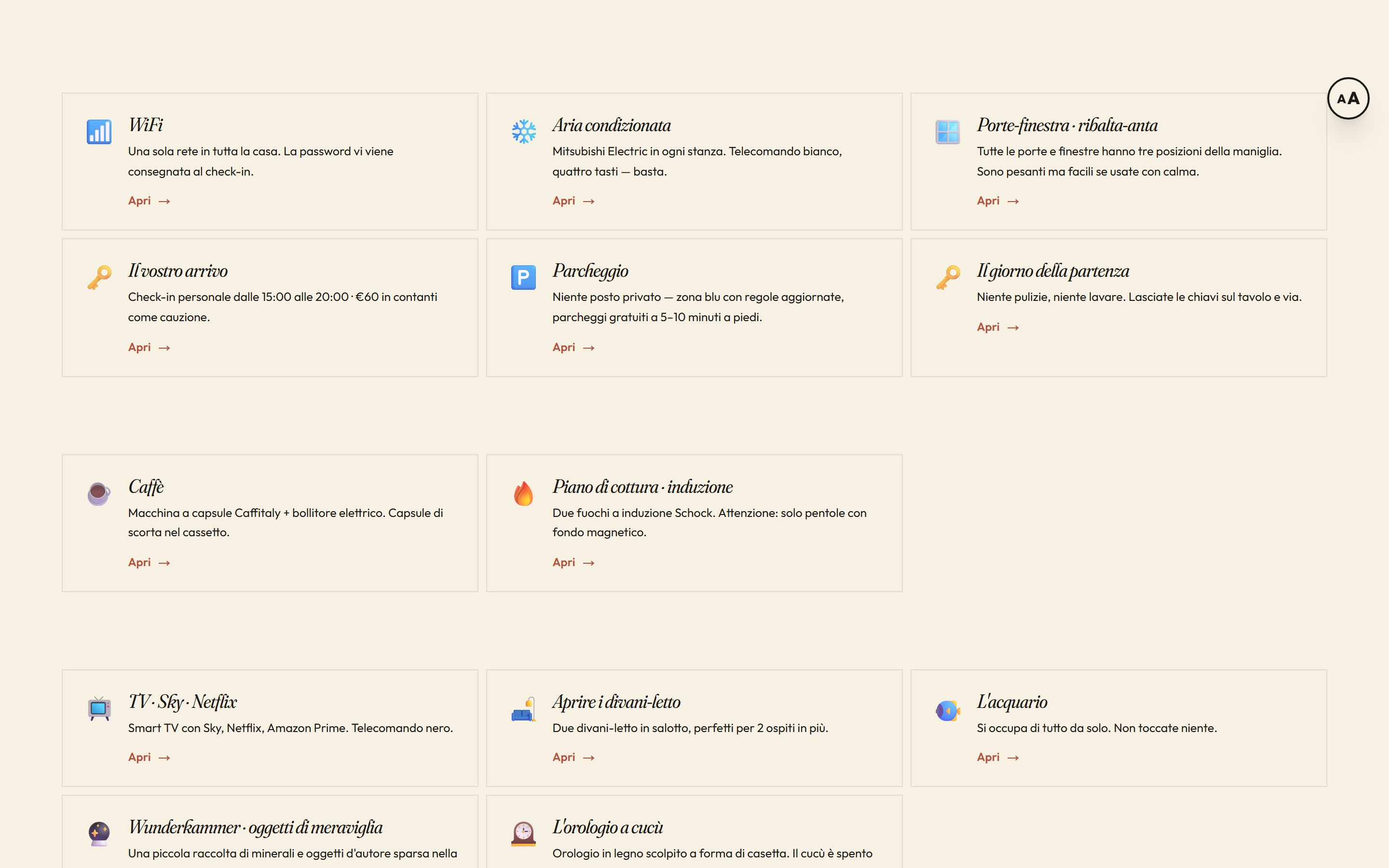Select the Aprire i divani-letto heading

[616, 702]
